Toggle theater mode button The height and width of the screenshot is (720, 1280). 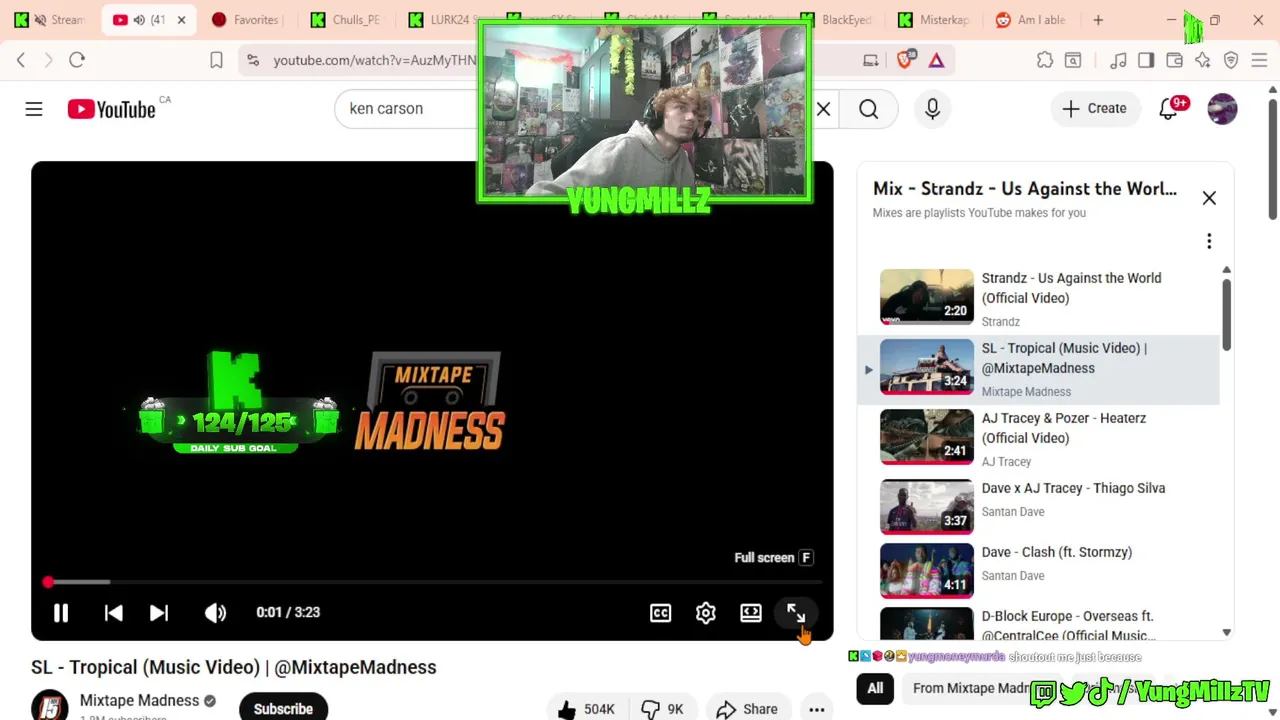point(751,613)
